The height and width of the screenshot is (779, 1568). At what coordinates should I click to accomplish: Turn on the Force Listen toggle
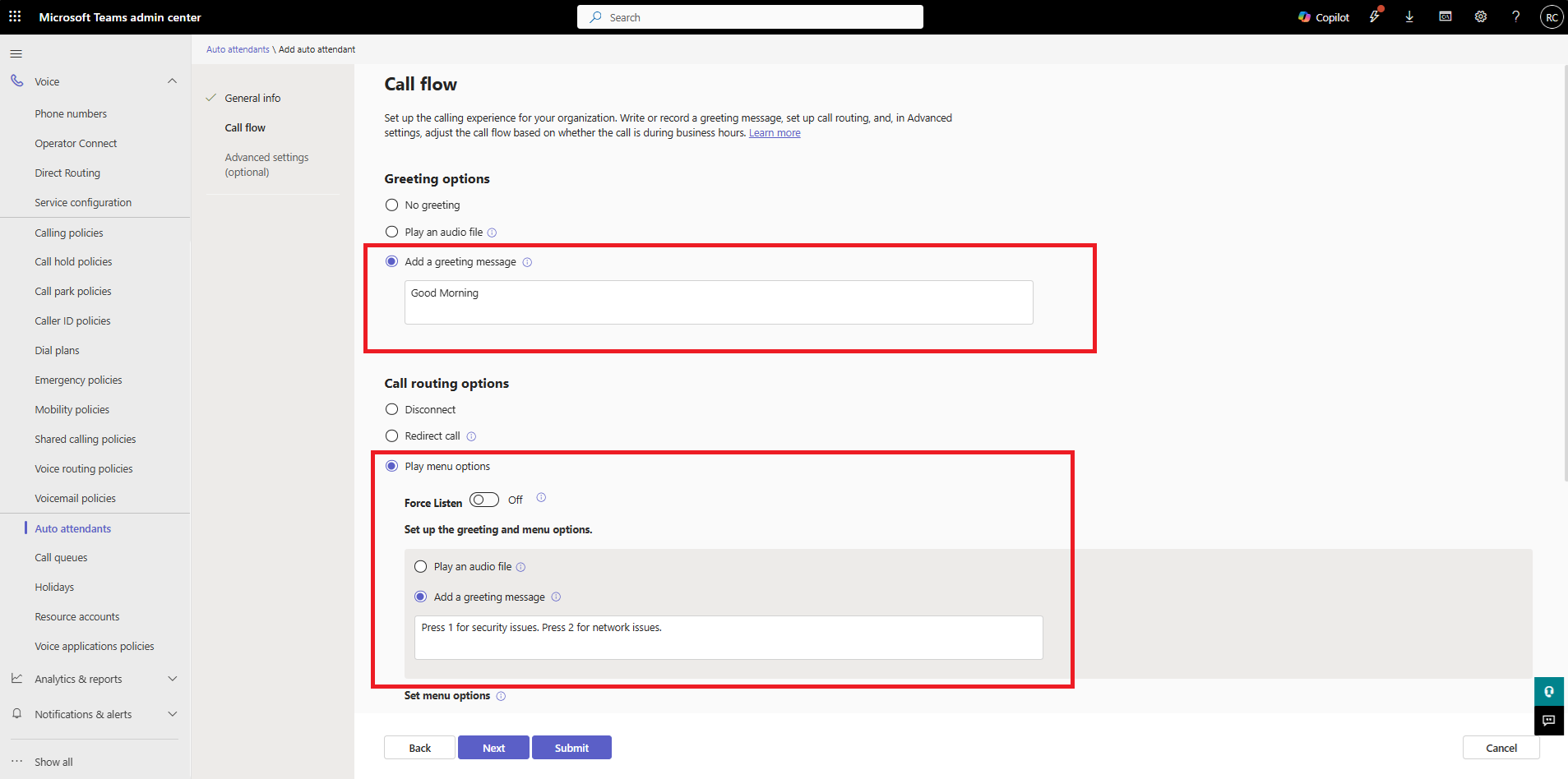click(484, 500)
